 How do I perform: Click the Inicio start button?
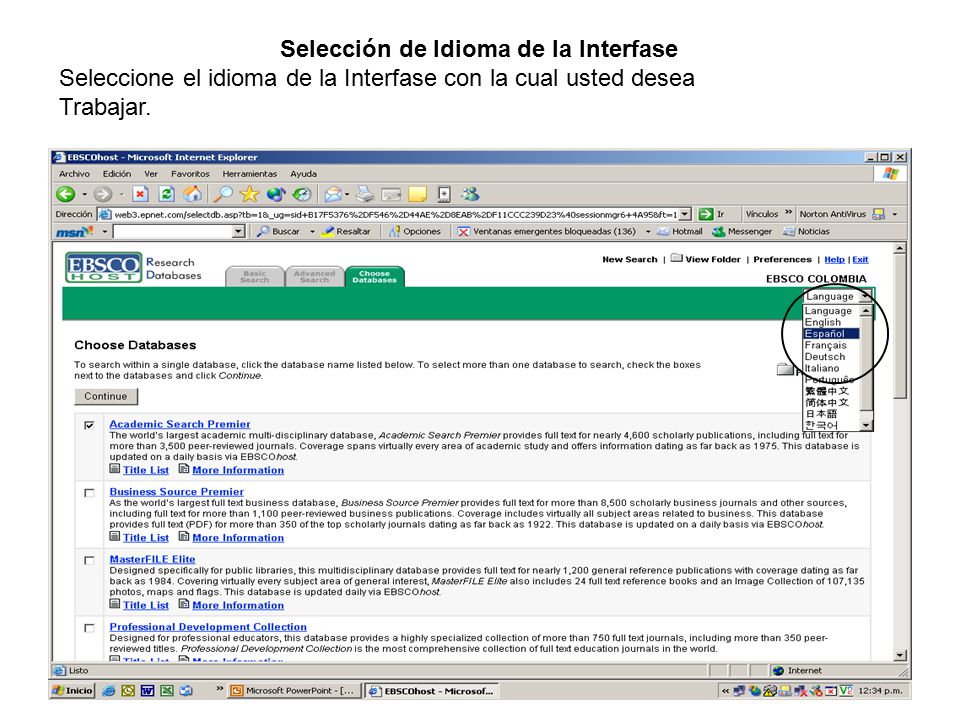(x=73, y=691)
